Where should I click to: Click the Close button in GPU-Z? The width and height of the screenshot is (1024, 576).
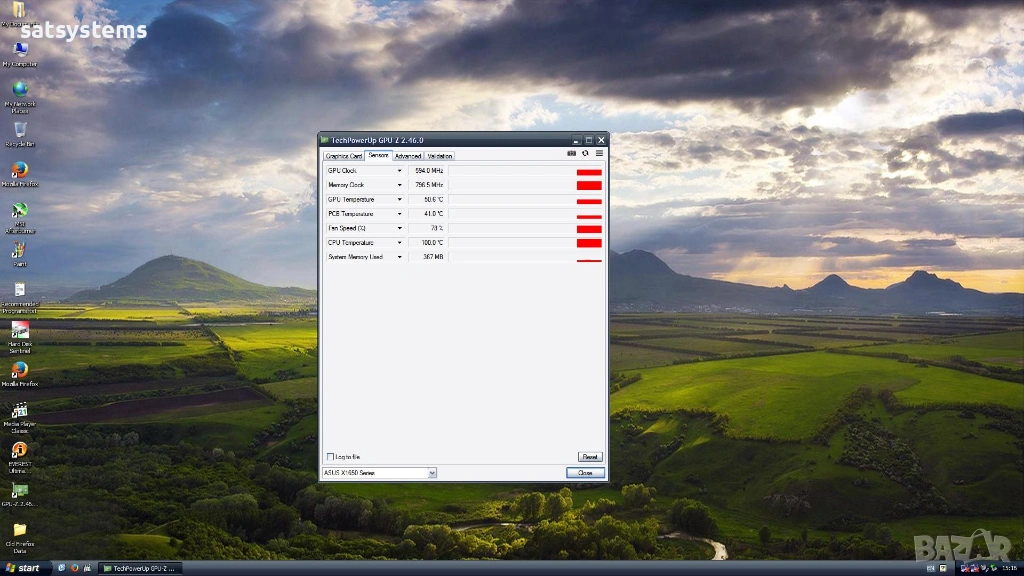click(x=585, y=473)
